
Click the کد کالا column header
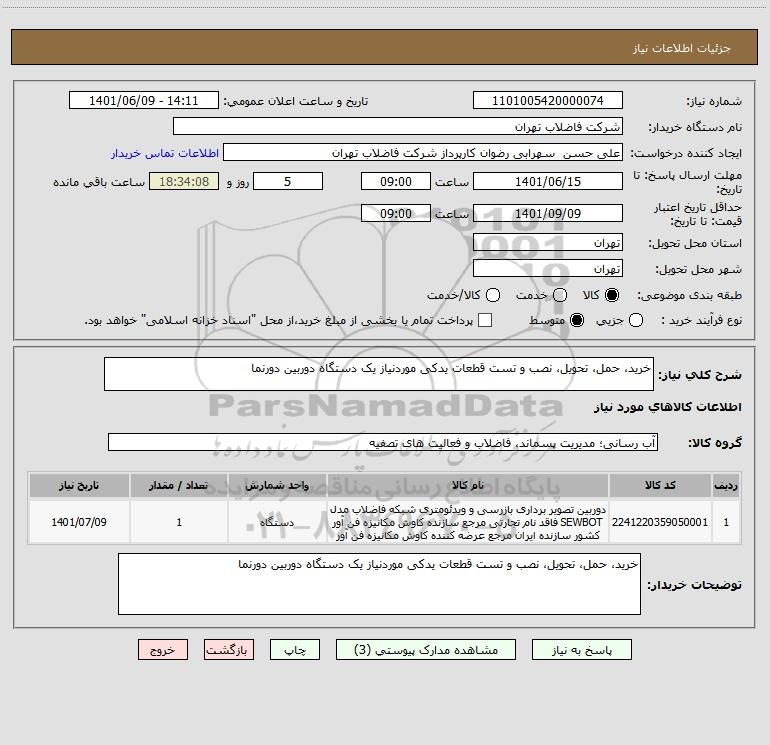tap(660, 486)
